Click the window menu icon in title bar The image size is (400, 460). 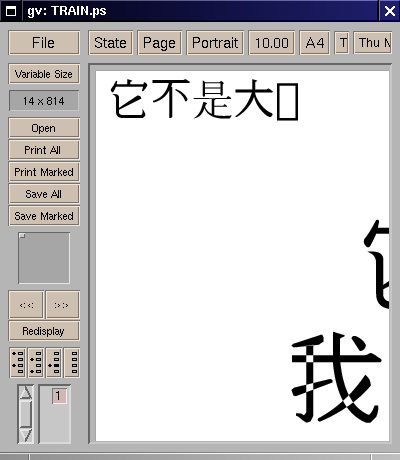coord(11,11)
